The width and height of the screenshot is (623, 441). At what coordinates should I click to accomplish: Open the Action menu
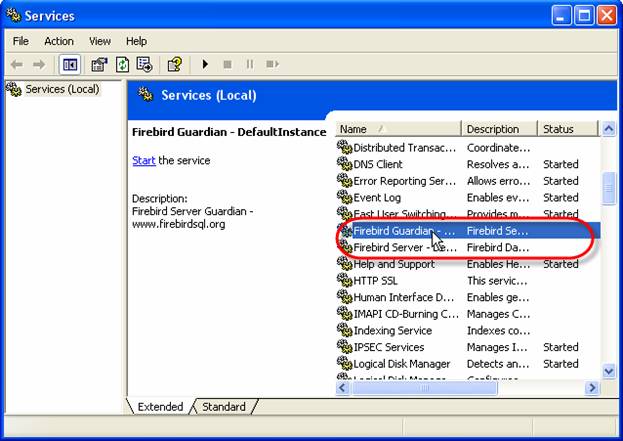[58, 41]
